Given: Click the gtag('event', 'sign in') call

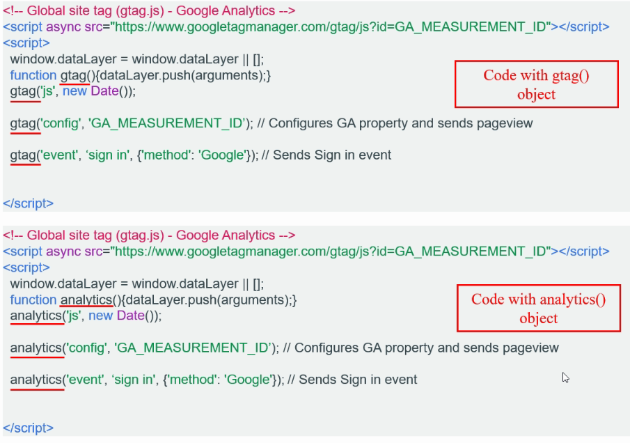Looking at the screenshot, I should pos(135,155).
